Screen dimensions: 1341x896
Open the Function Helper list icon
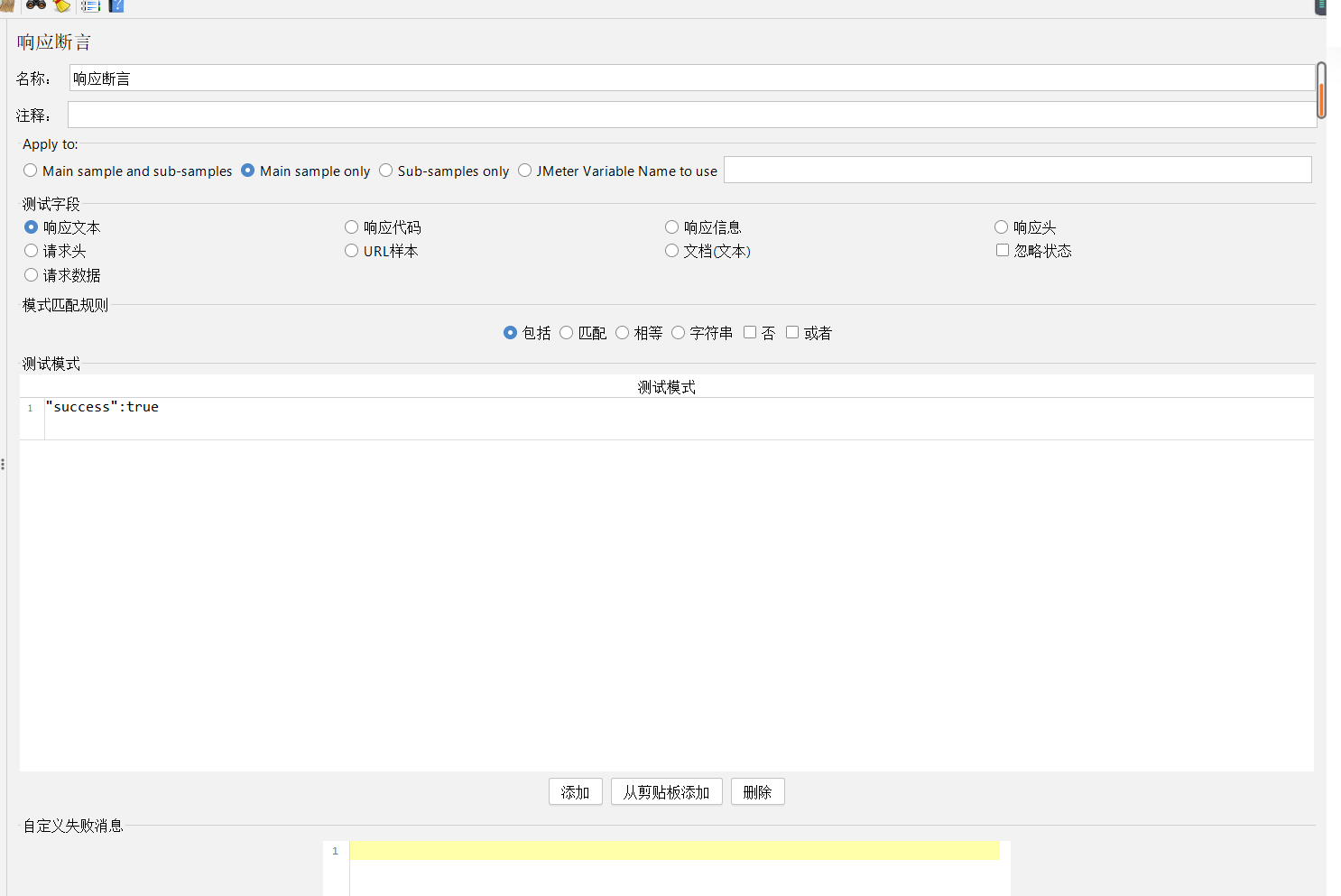pyautogui.click(x=90, y=5)
